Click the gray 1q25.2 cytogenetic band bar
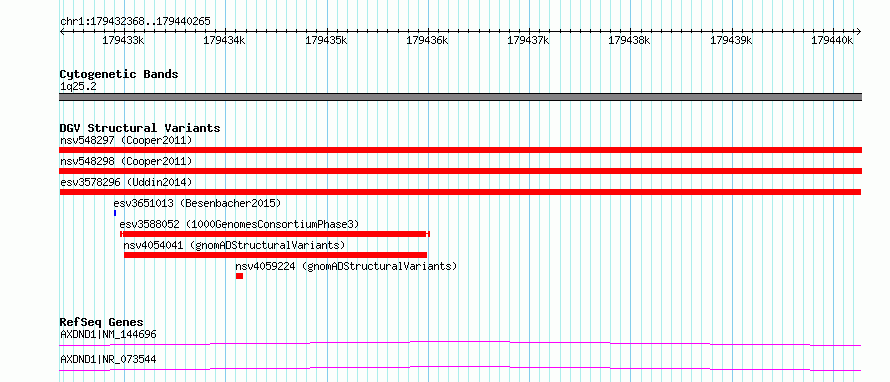This screenshot has width=890, height=382. tap(460, 97)
